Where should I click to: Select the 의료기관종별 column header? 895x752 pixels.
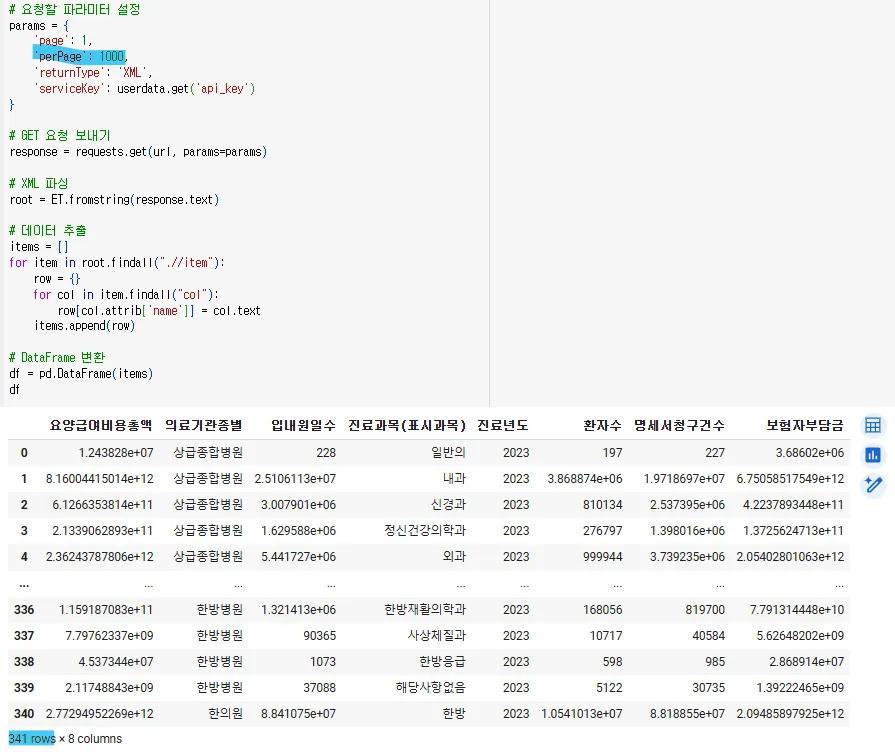tap(204, 425)
